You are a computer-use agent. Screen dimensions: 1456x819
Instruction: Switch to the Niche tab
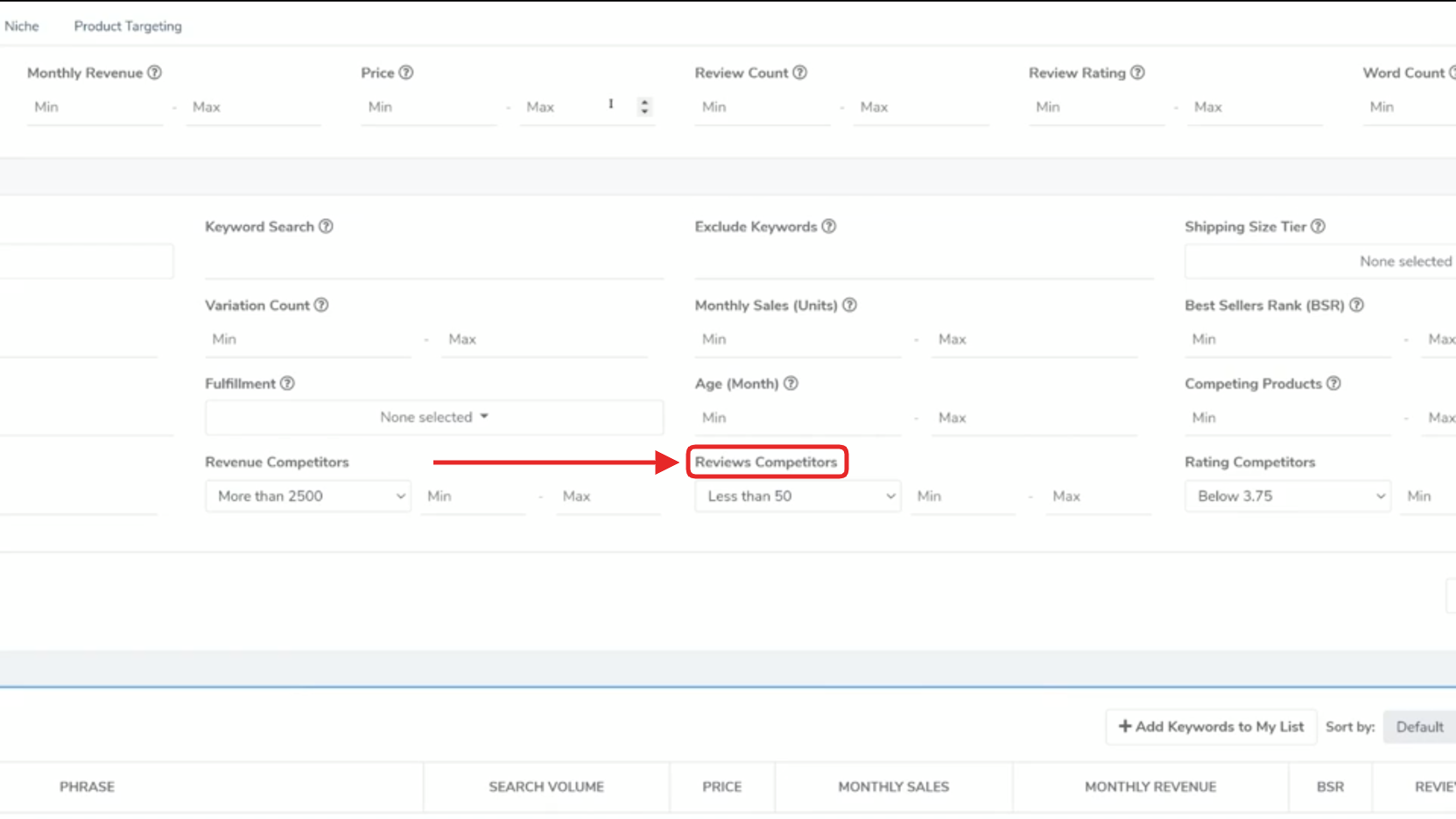(22, 26)
